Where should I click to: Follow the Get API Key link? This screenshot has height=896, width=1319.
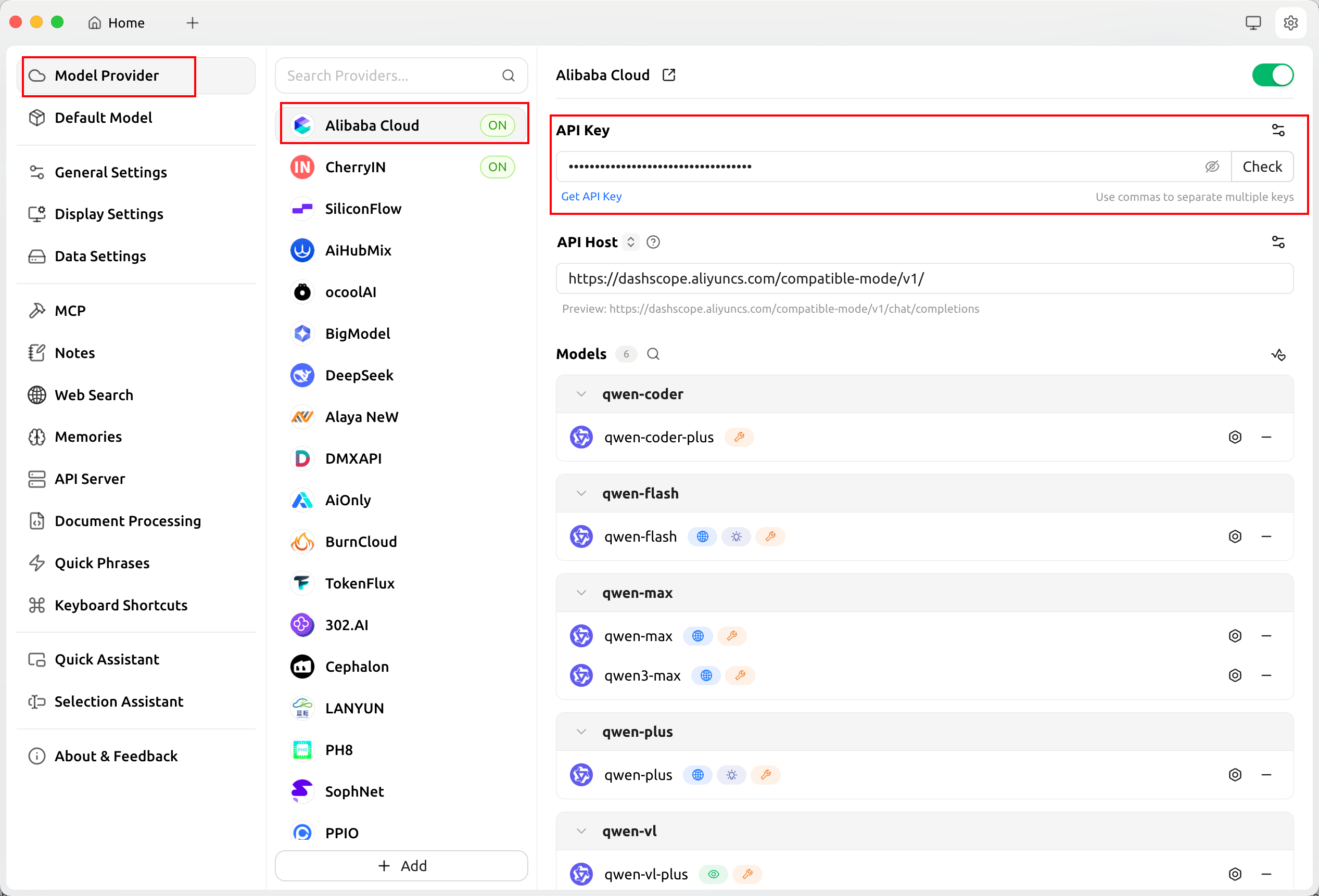tap(591, 196)
